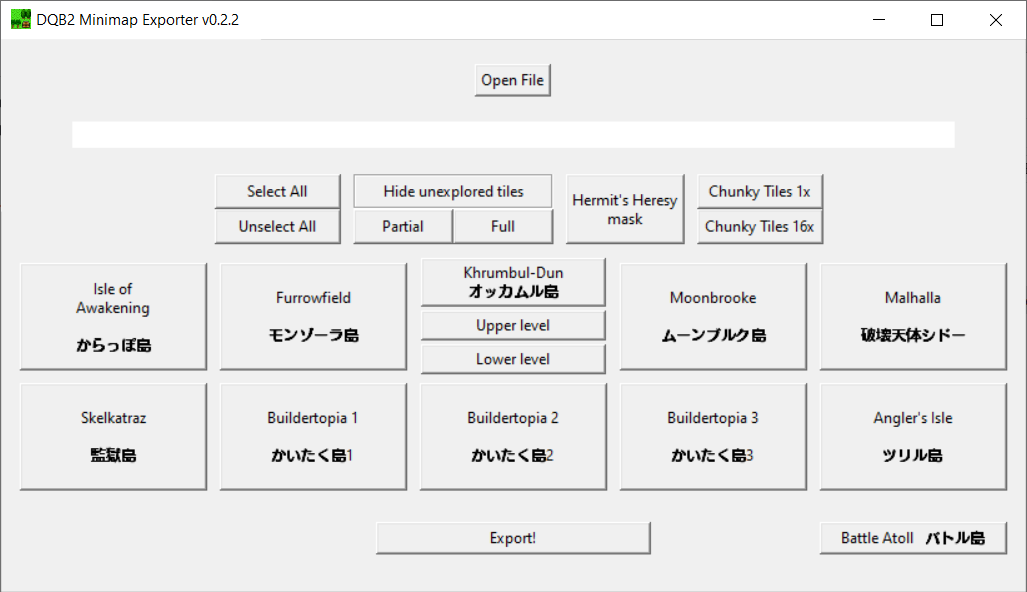This screenshot has height=592, width=1027.
Task: Close the Minimap Exporter window
Action: click(996, 20)
